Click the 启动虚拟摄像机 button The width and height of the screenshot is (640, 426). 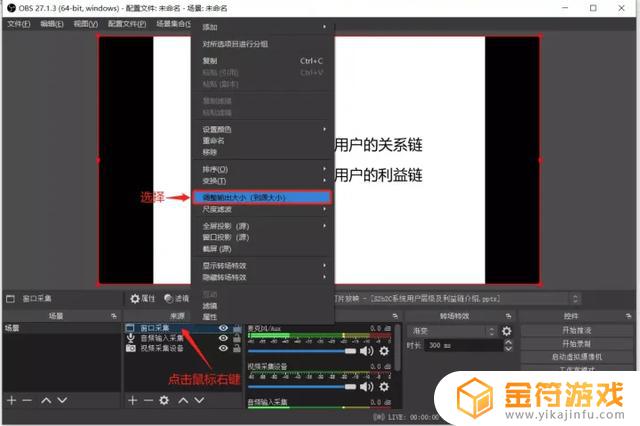577,357
